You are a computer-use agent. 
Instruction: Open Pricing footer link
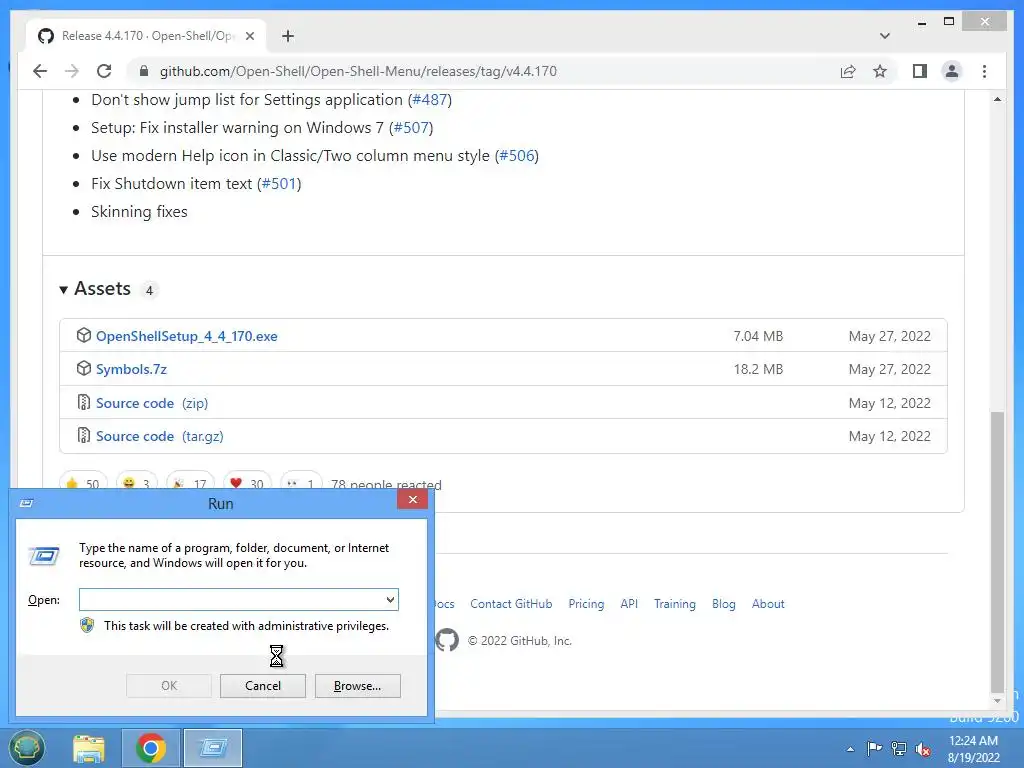(586, 604)
